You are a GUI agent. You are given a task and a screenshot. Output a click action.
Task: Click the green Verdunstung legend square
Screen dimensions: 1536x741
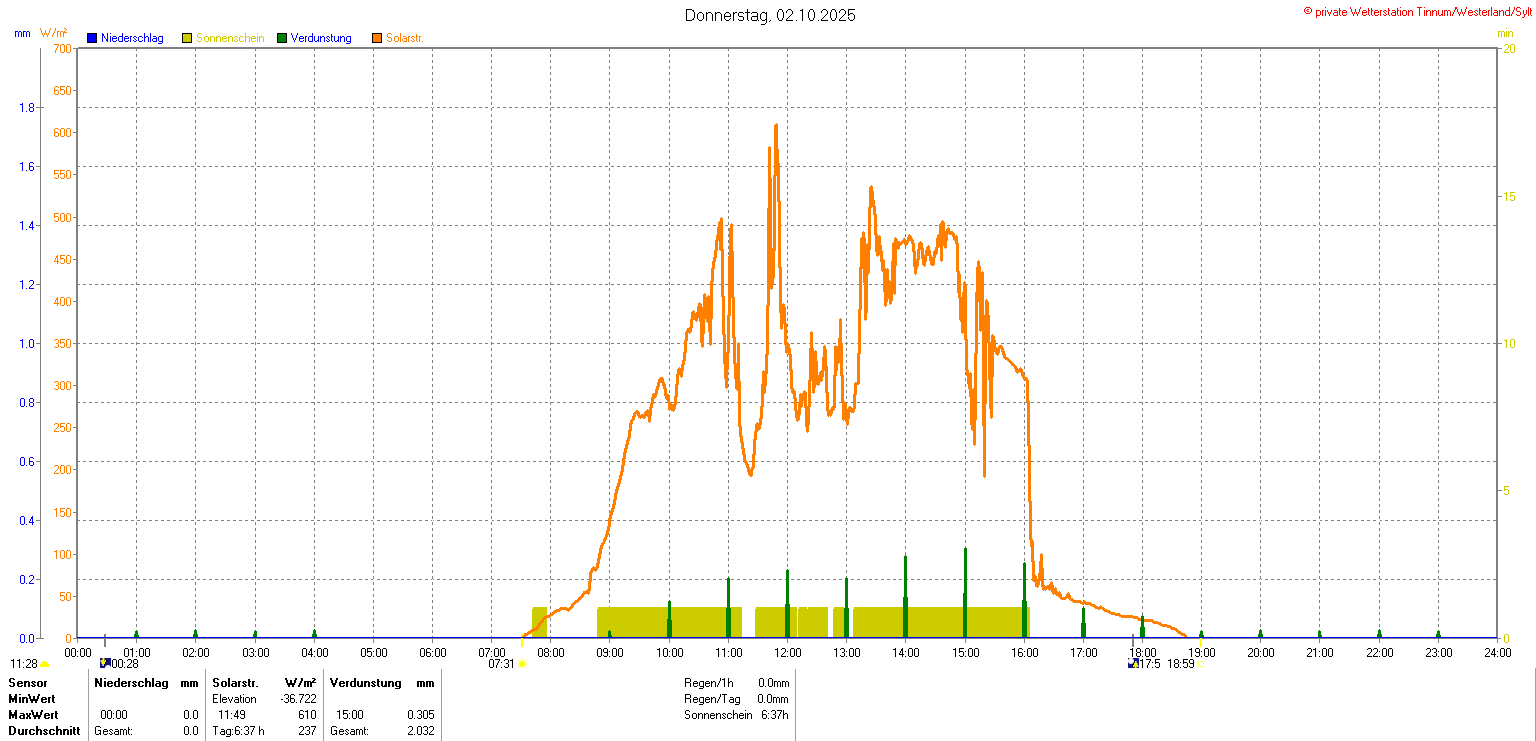point(282,38)
